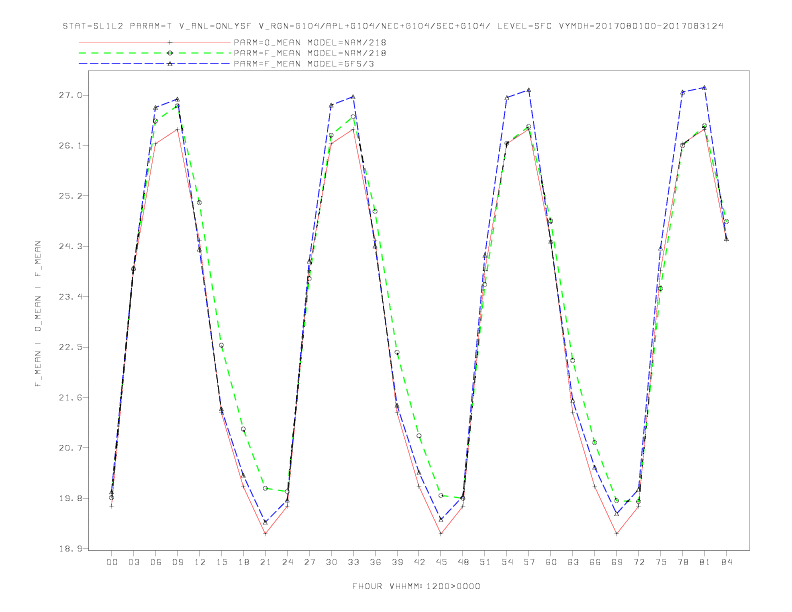
Task: Click x-axis forecast hour label 12
Action: pos(200,562)
